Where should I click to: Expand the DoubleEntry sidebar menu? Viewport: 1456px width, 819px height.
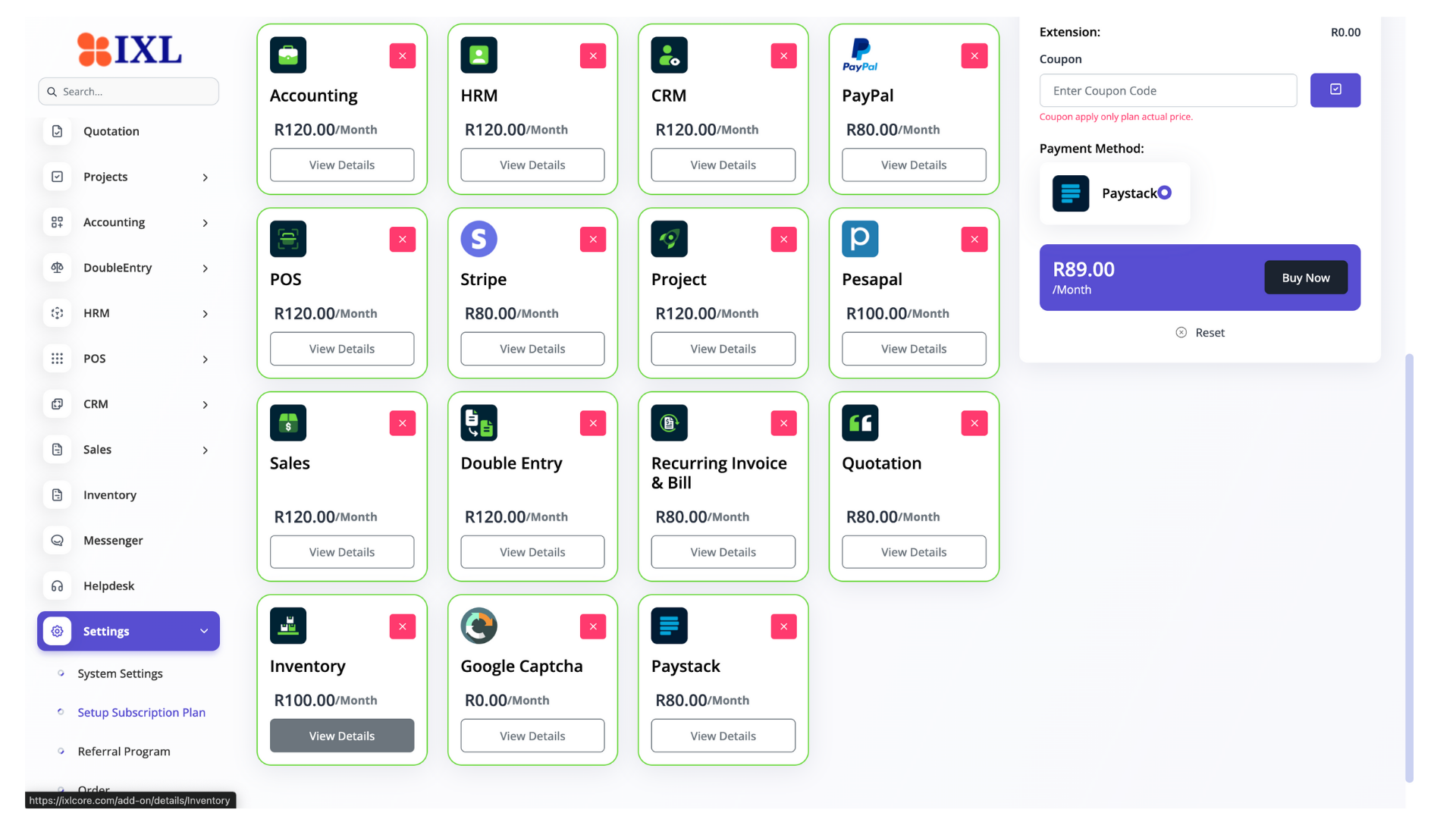tap(128, 268)
